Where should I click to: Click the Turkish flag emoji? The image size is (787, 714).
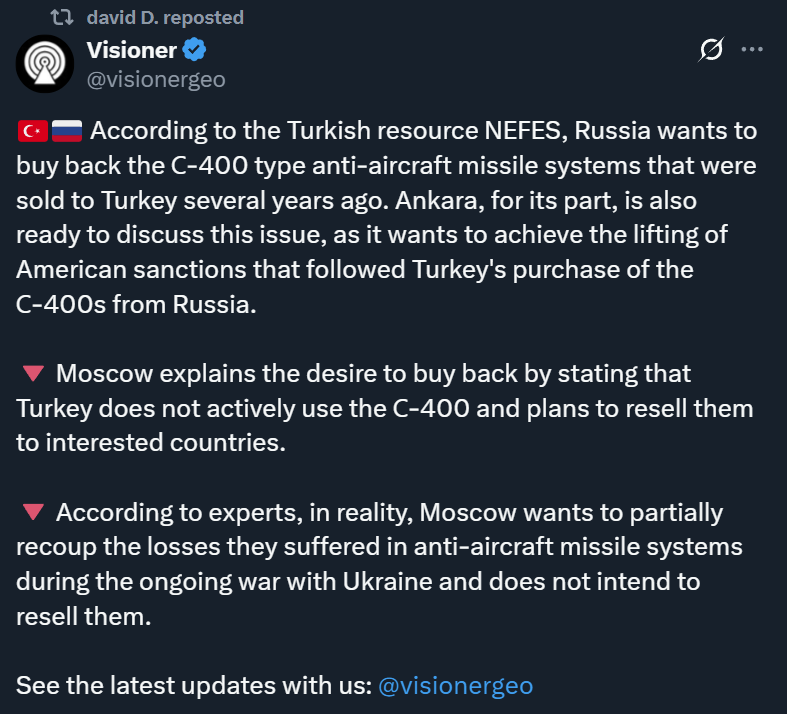pyautogui.click(x=32, y=131)
